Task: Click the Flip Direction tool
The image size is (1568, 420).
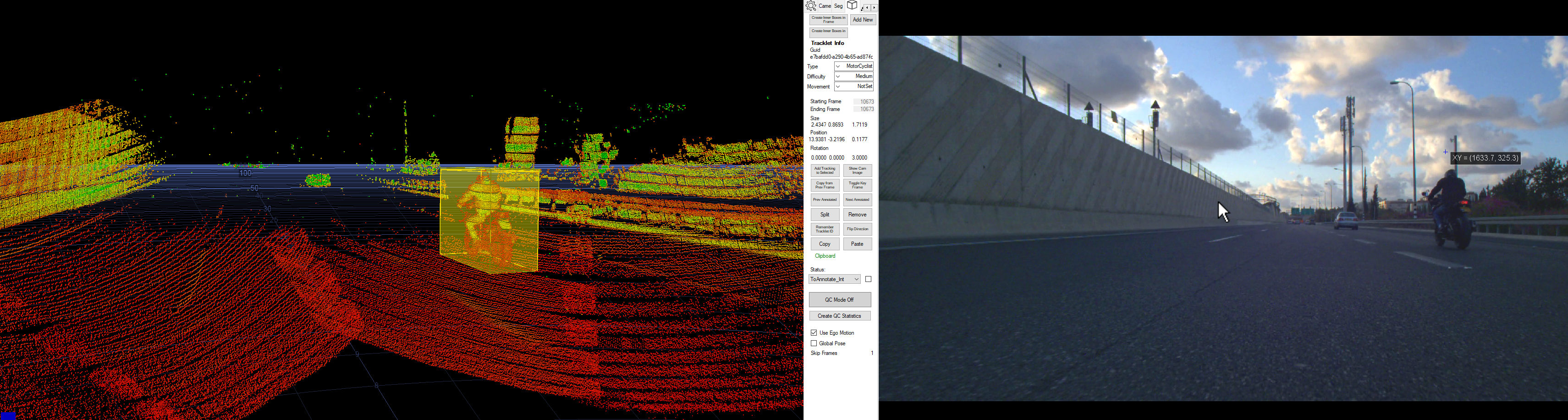Action: tap(858, 229)
